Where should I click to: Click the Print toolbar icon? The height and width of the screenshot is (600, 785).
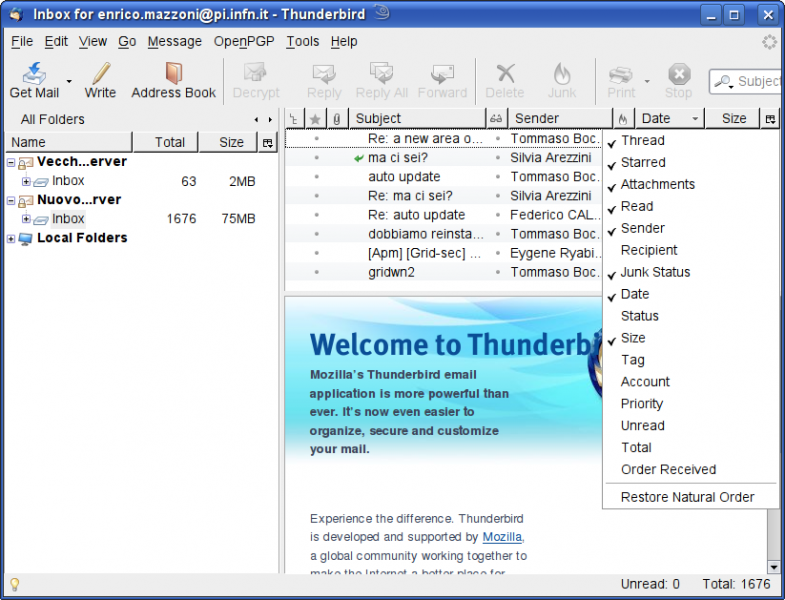pos(621,75)
